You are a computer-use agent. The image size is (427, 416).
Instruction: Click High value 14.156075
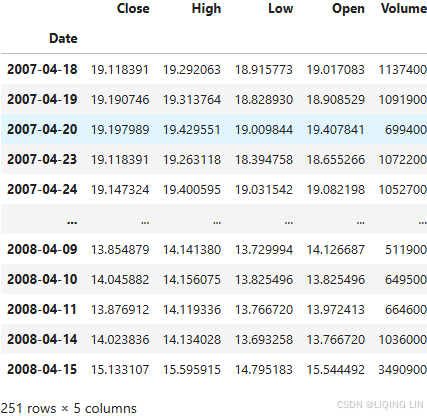pos(192,280)
